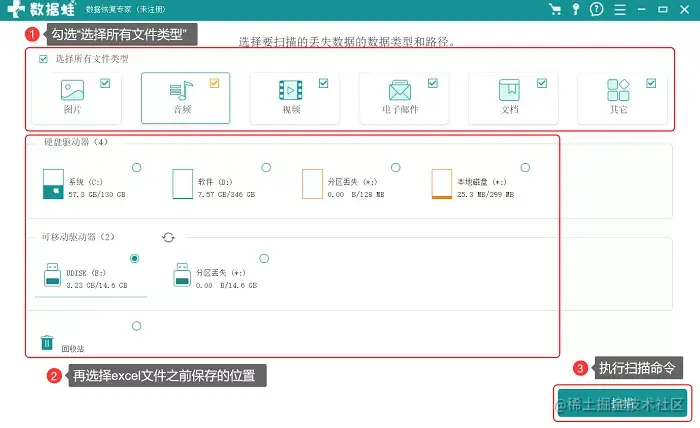Click the 7.57 GB/346 GB capacity text

pos(226,195)
